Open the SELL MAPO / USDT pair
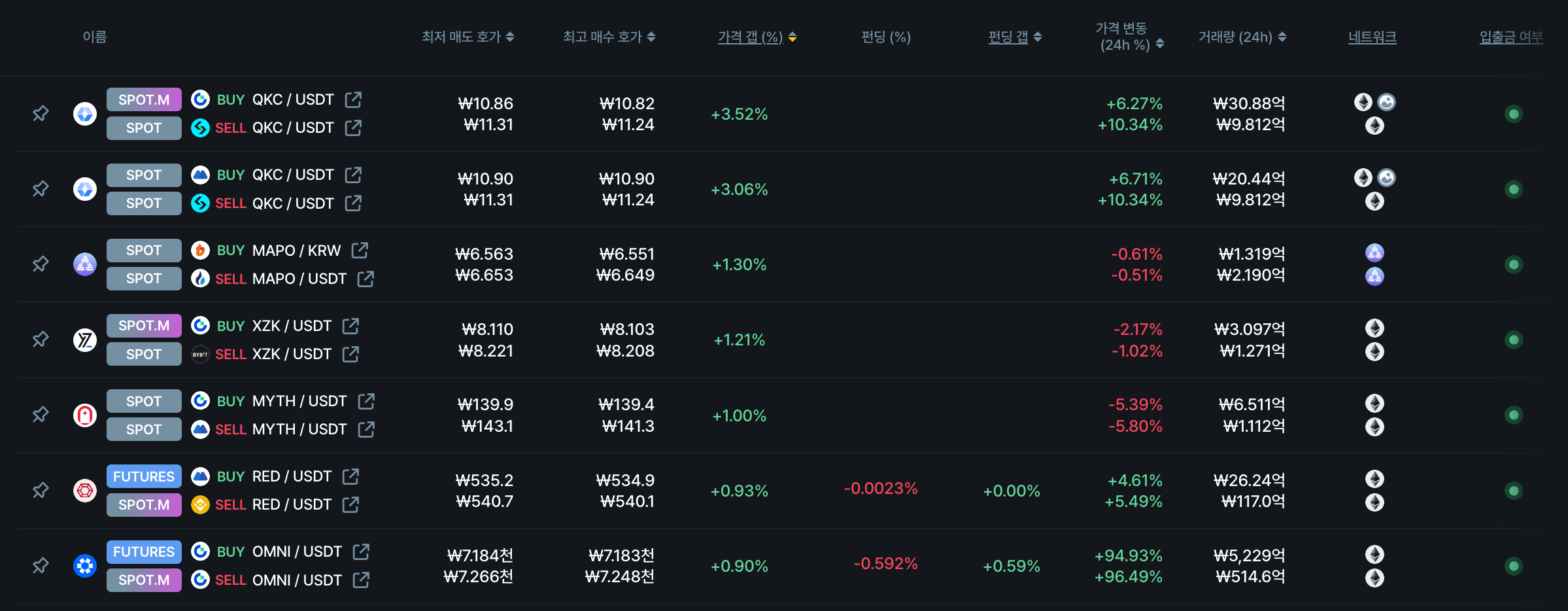Image resolution: width=1568 pixels, height=611 pixels. 299,279
